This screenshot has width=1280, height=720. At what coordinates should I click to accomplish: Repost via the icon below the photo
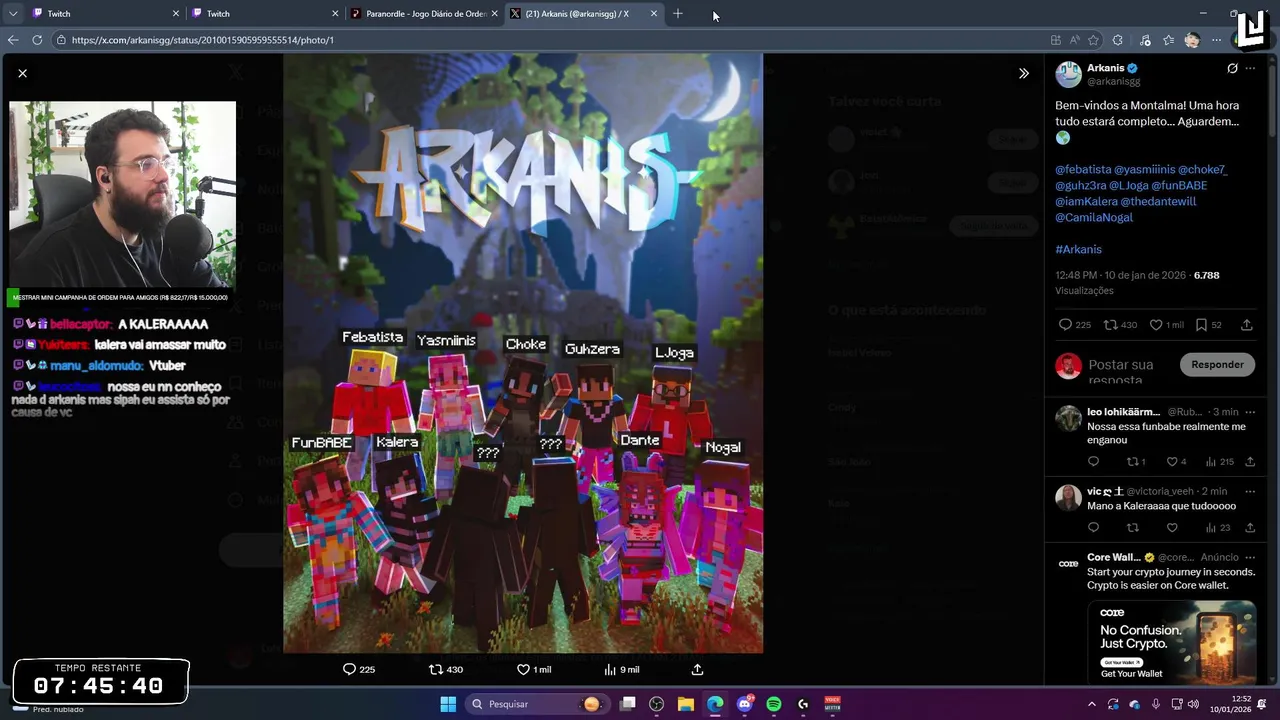(435, 669)
